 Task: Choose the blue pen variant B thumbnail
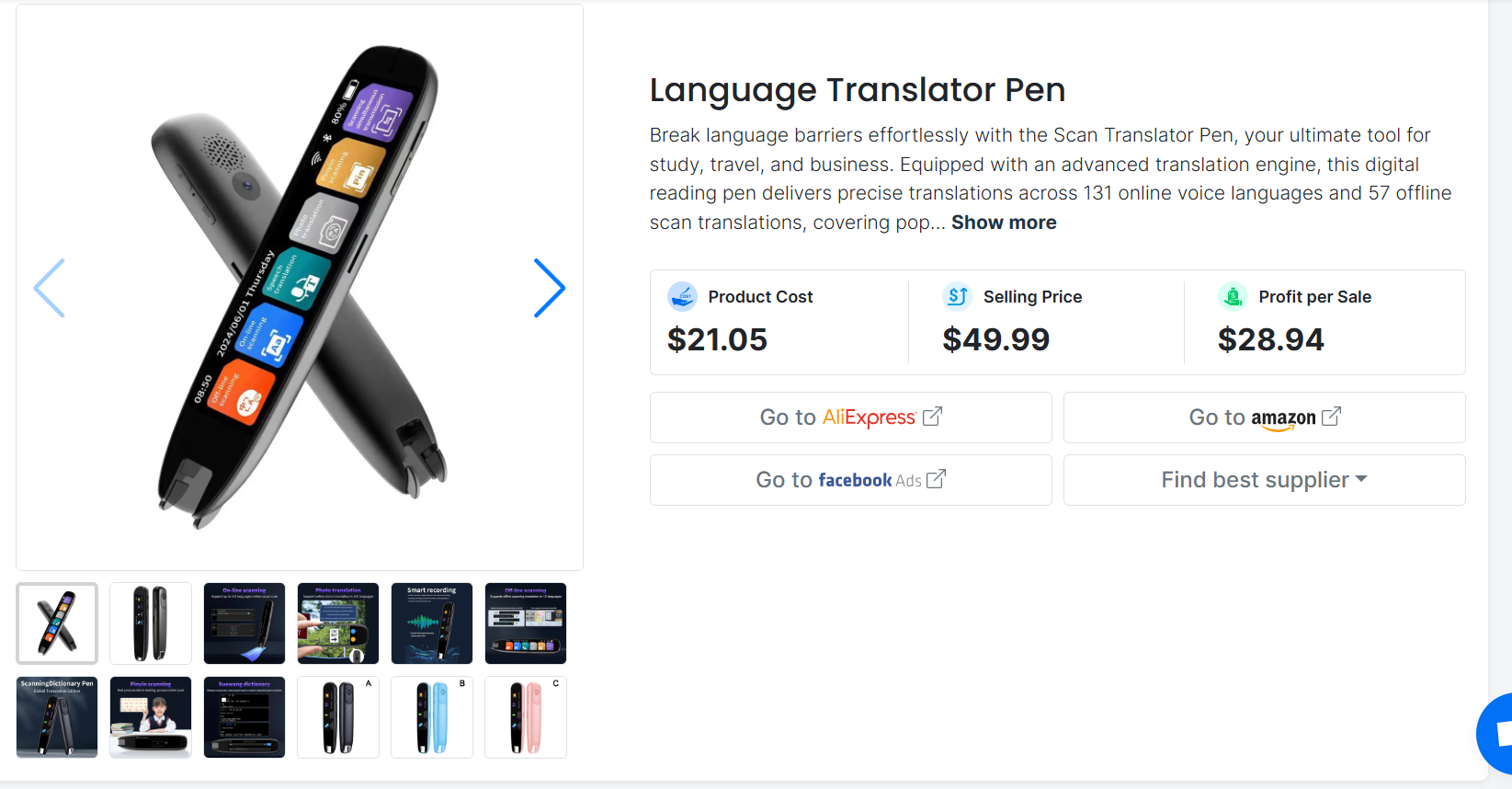(432, 717)
